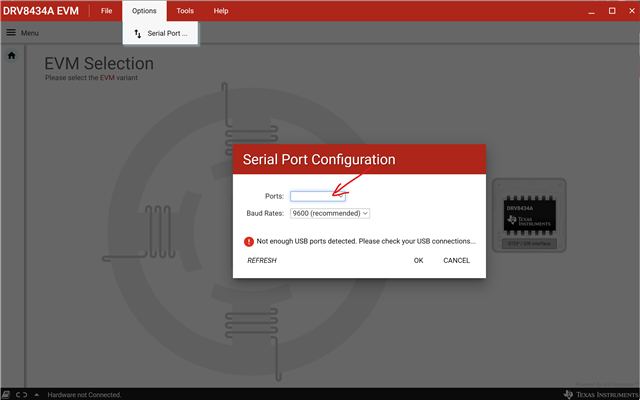640x400 pixels.
Task: Click the REFRESH button
Action: (262, 260)
